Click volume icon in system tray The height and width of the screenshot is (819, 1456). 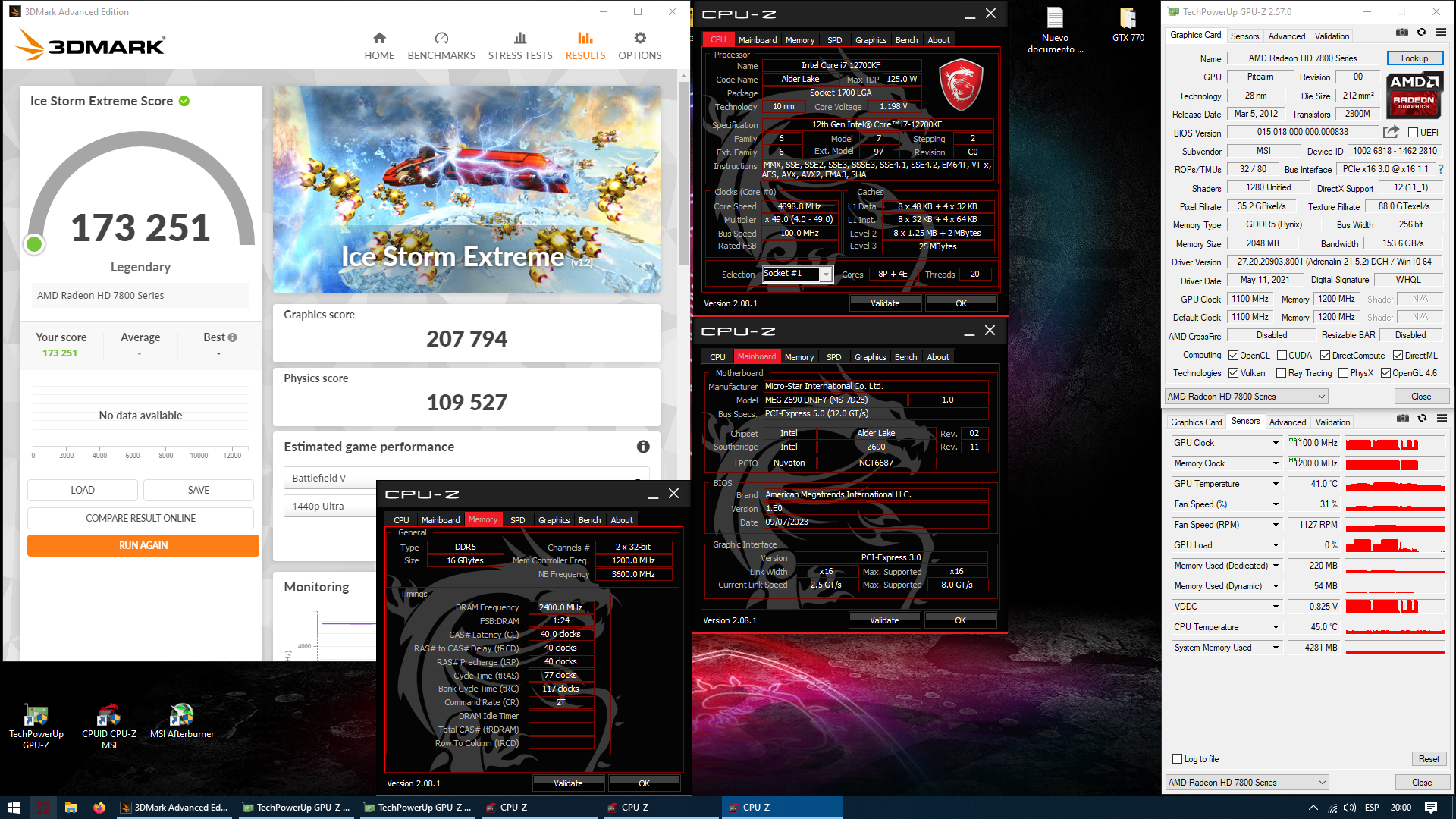pos(1350,808)
